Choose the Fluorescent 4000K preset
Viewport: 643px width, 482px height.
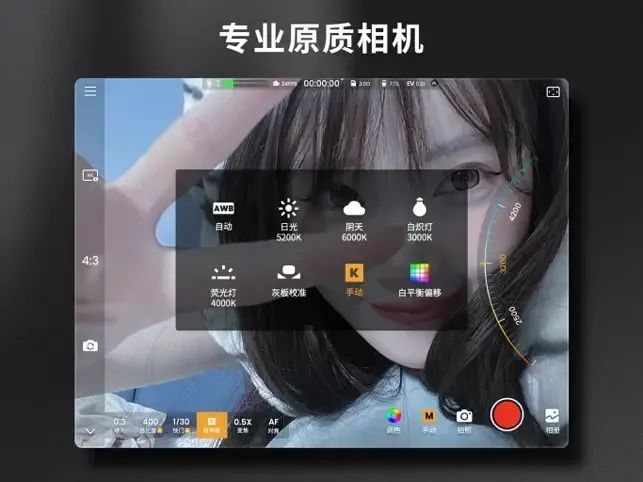[223, 286]
